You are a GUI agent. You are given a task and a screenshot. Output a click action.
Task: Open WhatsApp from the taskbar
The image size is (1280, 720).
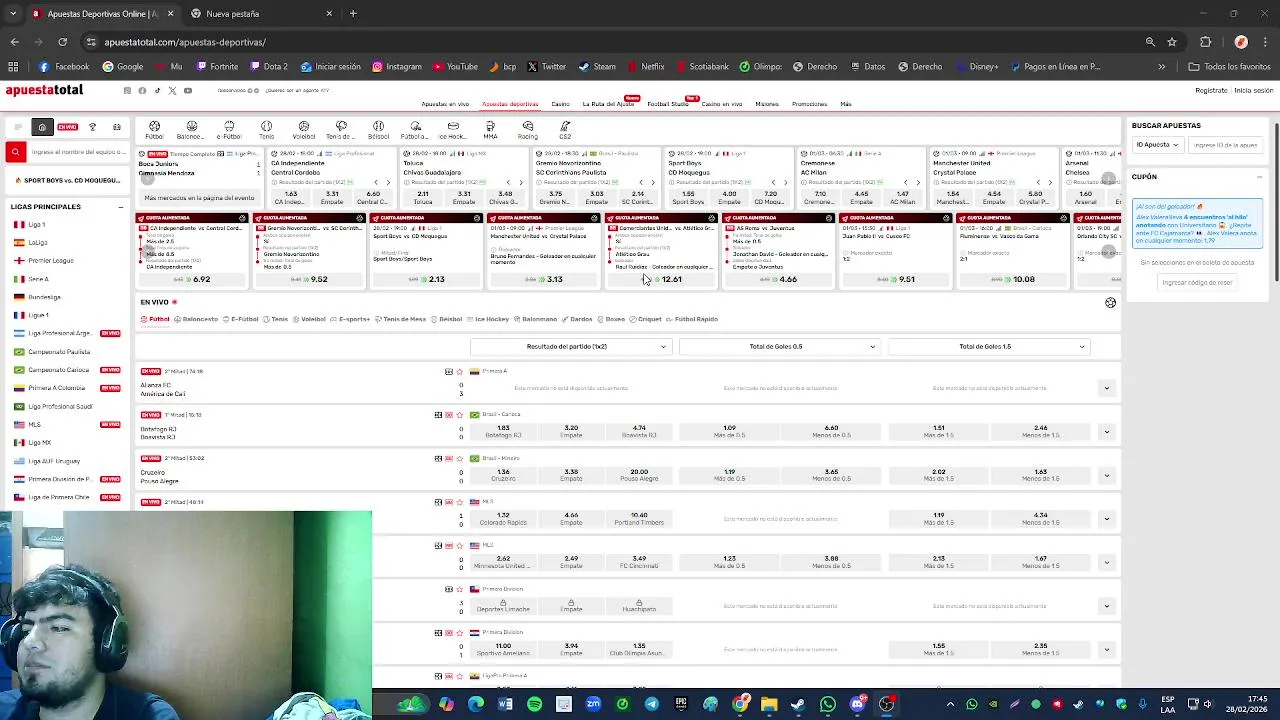827,704
